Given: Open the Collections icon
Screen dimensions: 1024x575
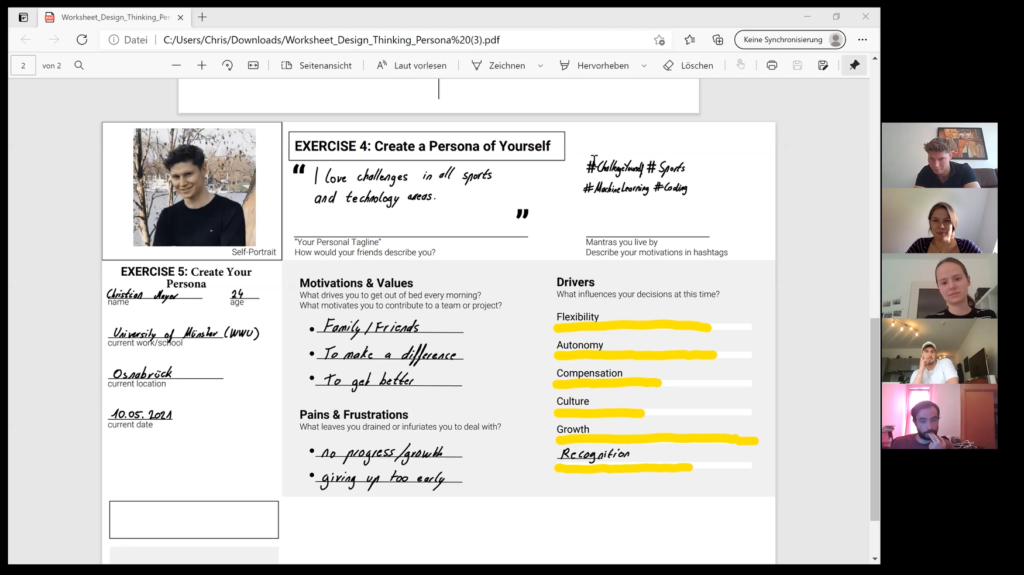Looking at the screenshot, I should 718,40.
